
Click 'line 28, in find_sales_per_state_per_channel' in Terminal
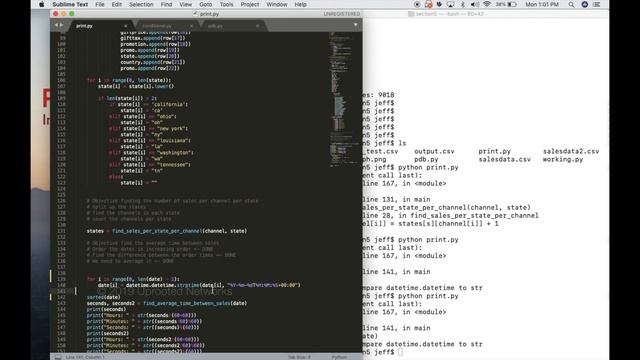click(x=451, y=216)
